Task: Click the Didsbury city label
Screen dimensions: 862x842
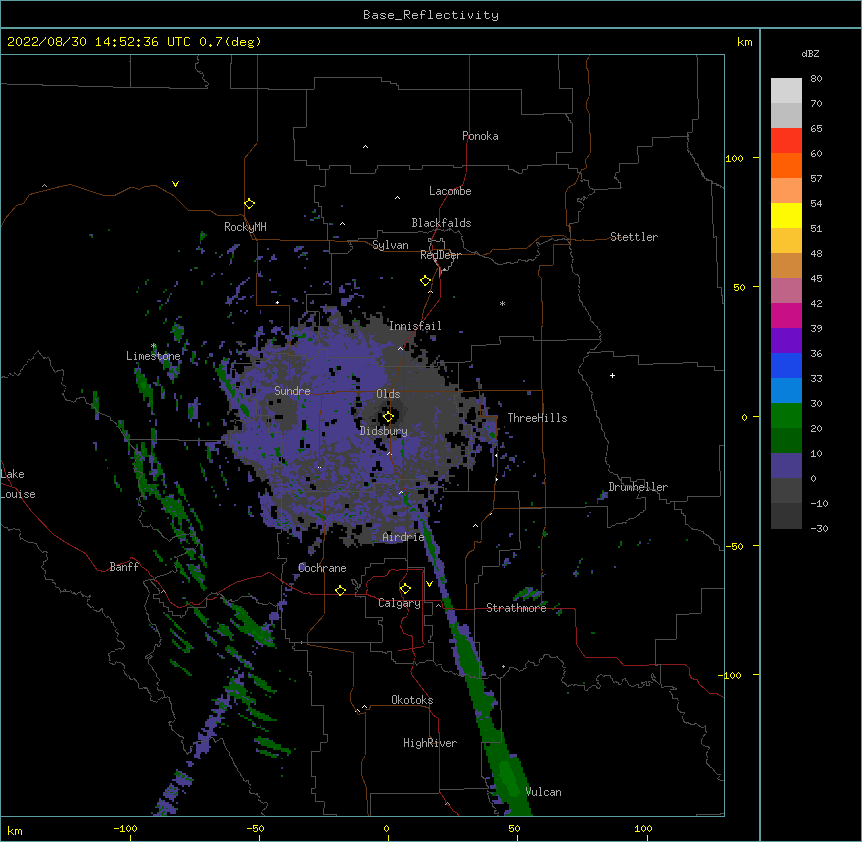Action: click(x=384, y=431)
